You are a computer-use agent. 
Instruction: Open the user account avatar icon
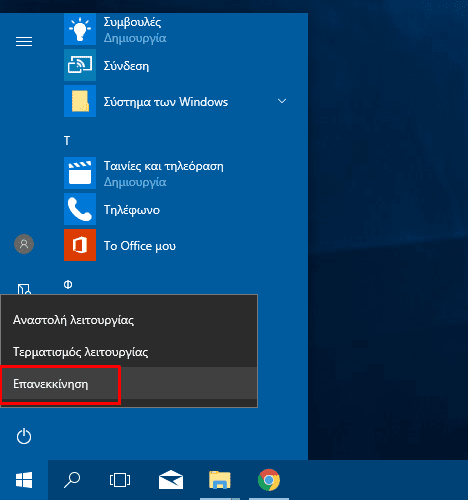click(24, 244)
